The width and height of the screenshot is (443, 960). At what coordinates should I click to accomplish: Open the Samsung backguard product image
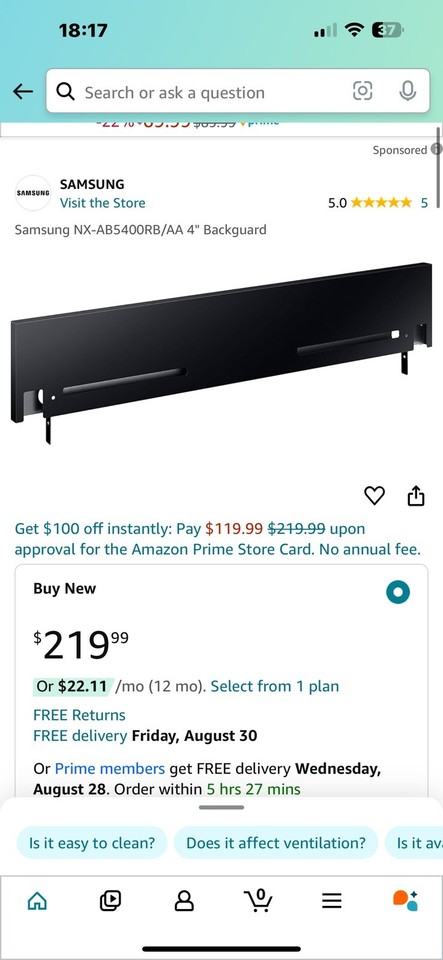[221, 353]
